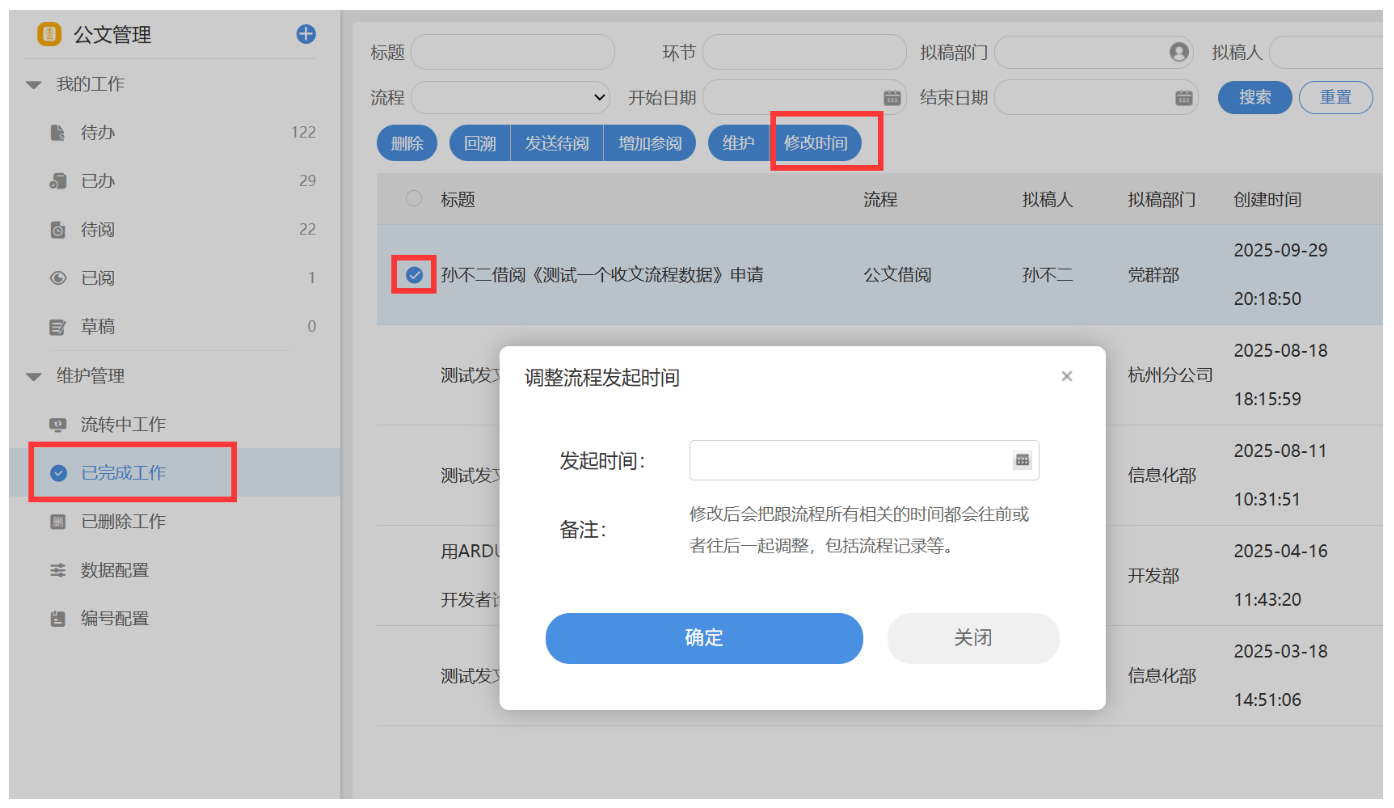Open 流转中工作 in the sidebar
This screenshot has width=1394, height=808.
122,424
